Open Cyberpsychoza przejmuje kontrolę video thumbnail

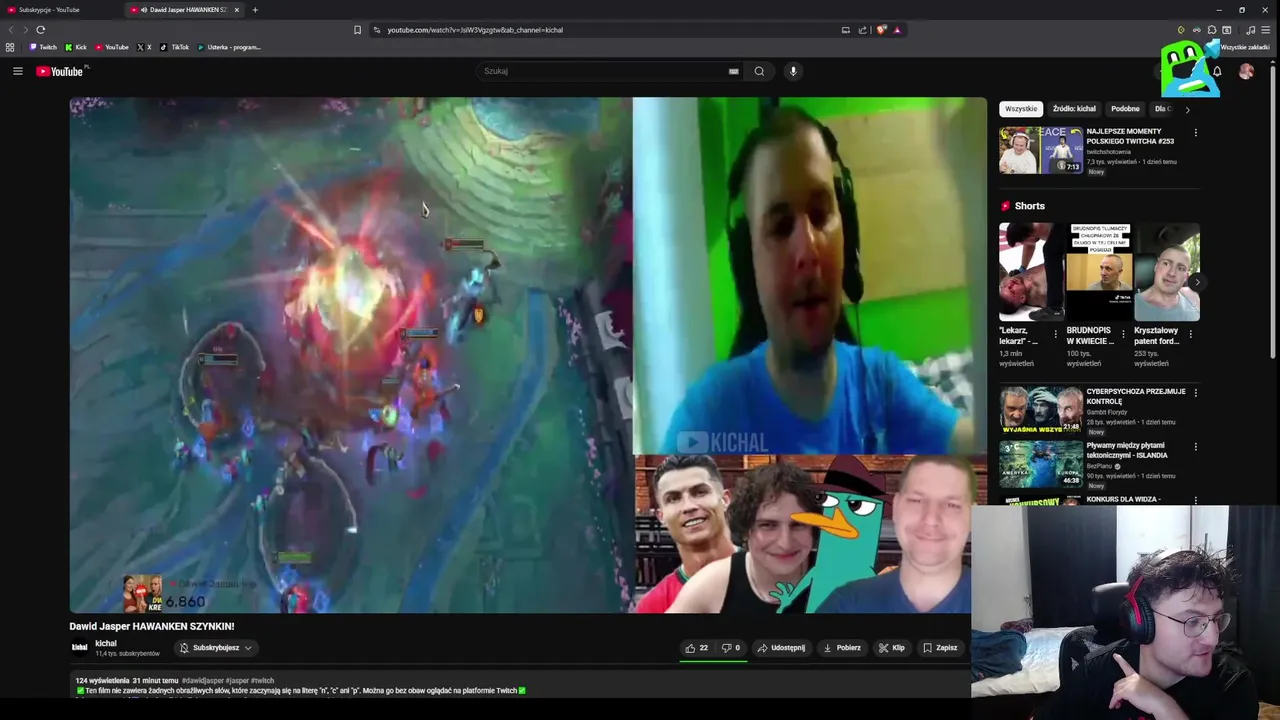1041,410
